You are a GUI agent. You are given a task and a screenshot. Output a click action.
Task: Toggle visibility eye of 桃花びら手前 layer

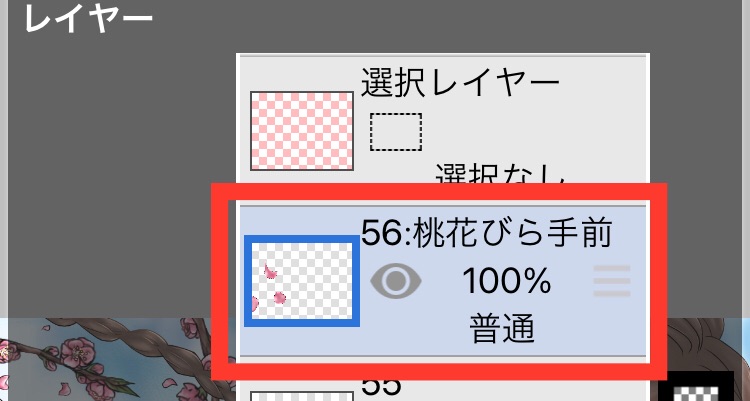396,281
